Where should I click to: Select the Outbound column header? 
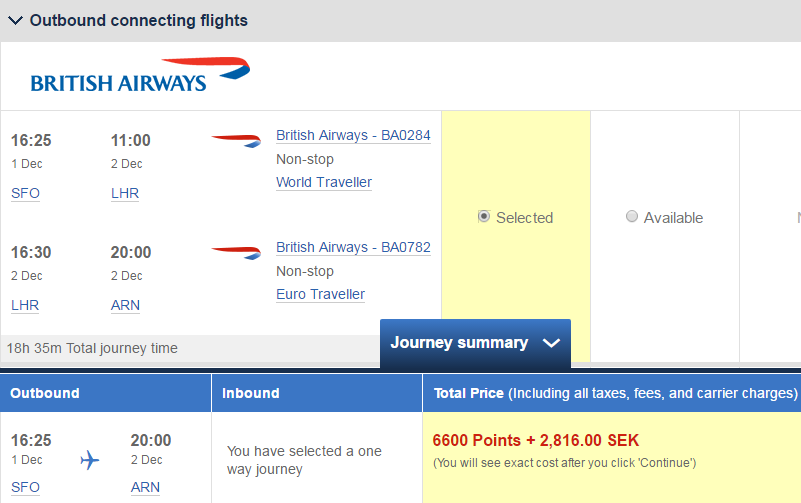(x=45, y=393)
